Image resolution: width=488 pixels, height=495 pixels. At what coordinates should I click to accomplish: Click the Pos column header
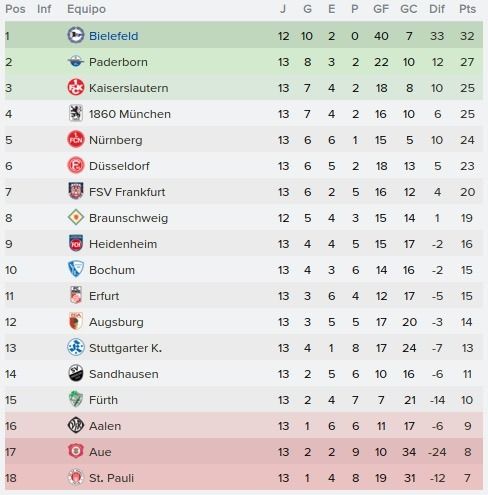point(15,9)
